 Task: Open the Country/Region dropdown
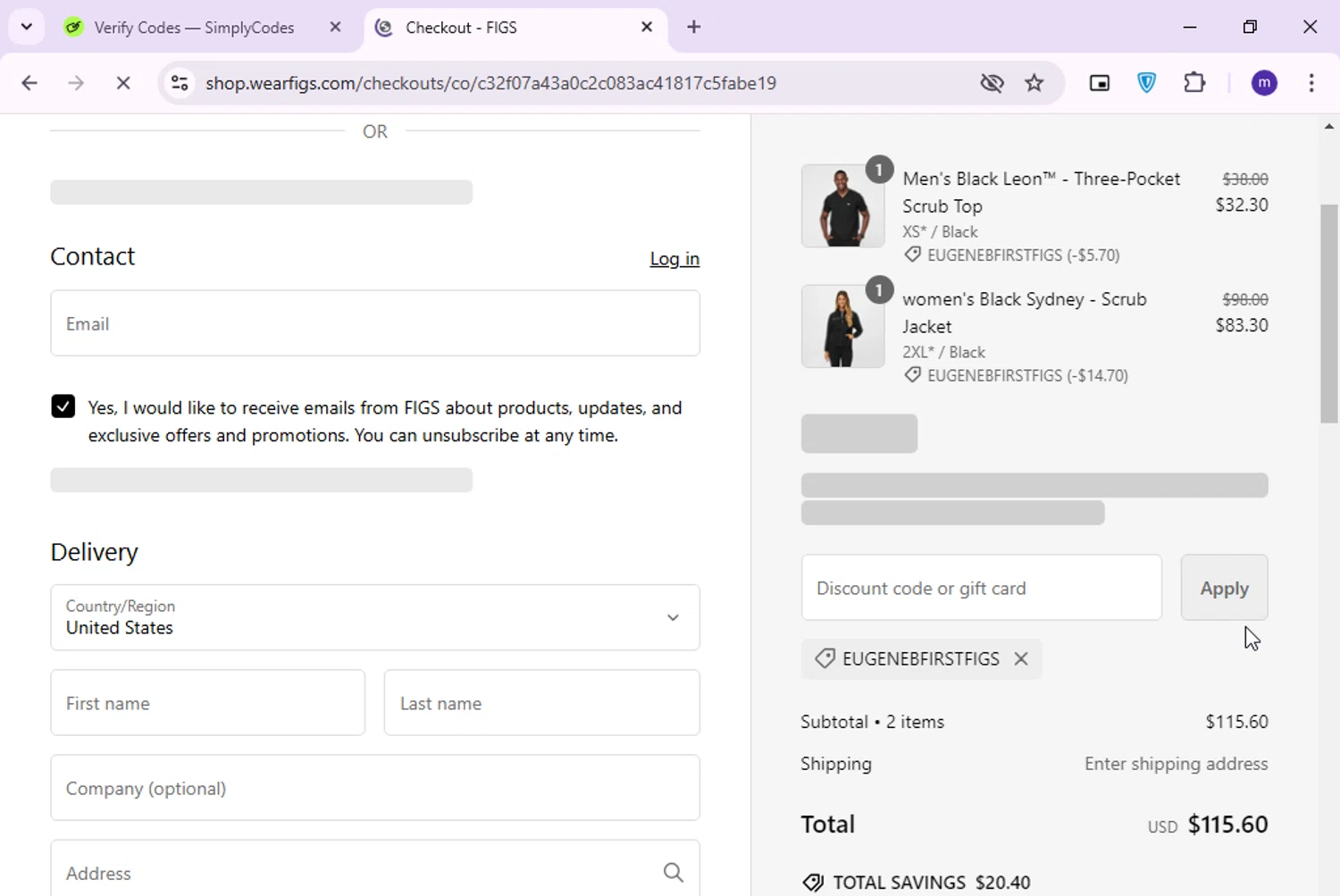[x=375, y=617]
